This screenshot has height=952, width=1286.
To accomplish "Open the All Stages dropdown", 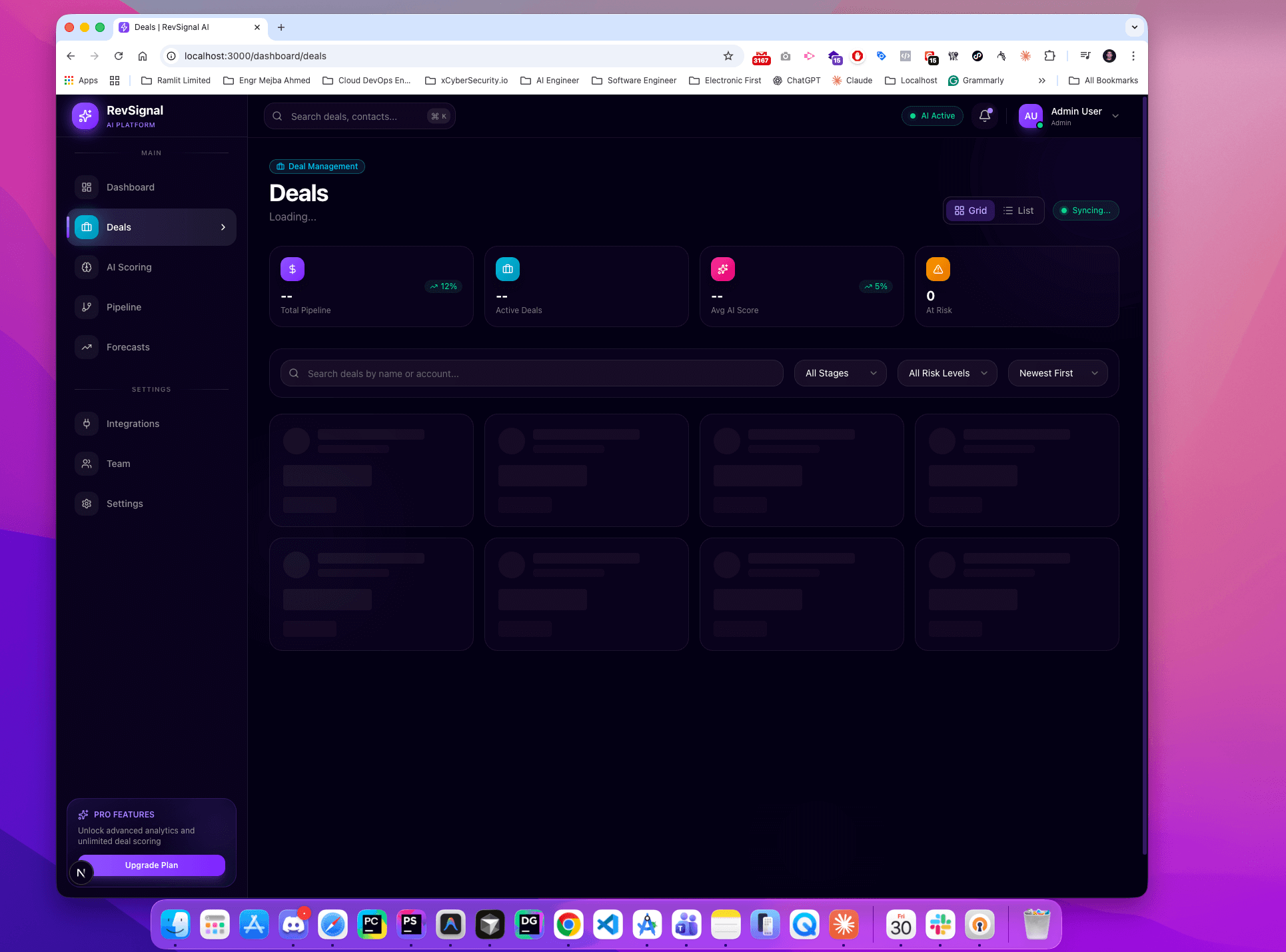I will pos(840,373).
